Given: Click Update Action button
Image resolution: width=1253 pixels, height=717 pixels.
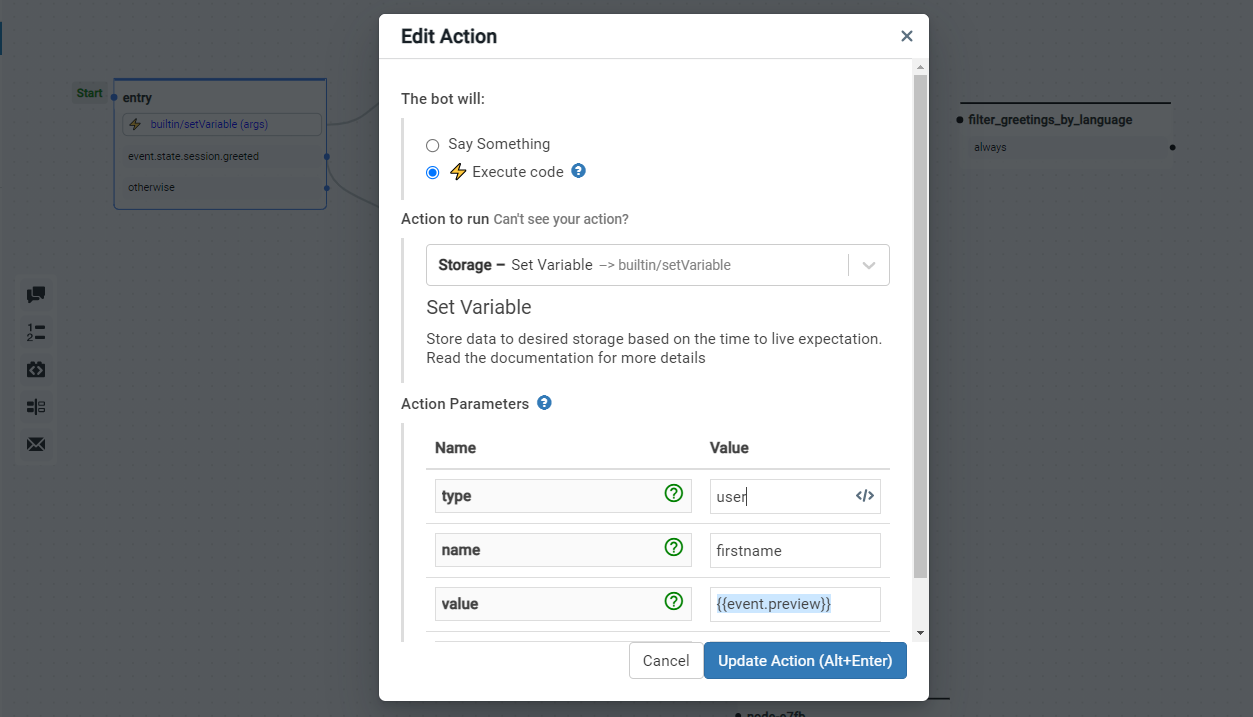Looking at the screenshot, I should [x=805, y=661].
